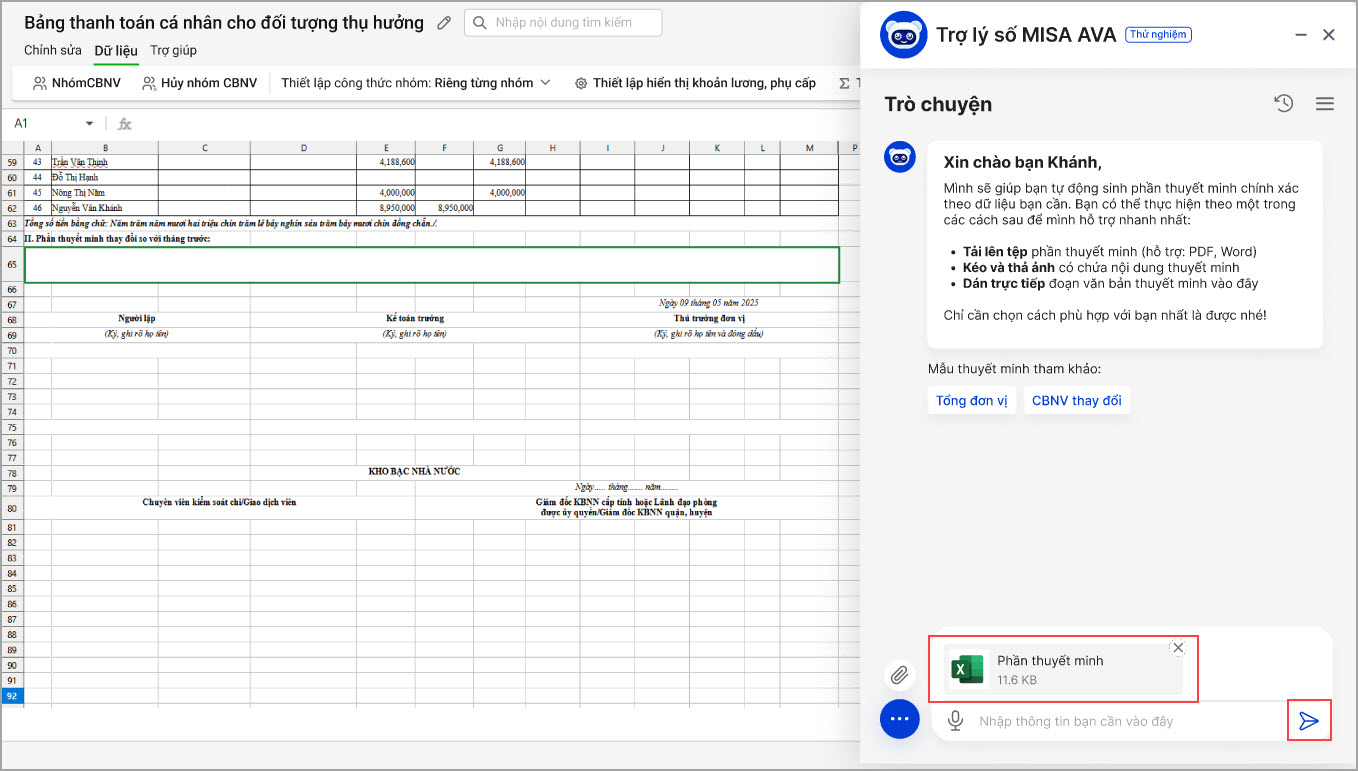The width and height of the screenshot is (1358, 771).
Task: Switch to the Chỉnh sửa tab
Action: coord(53,50)
